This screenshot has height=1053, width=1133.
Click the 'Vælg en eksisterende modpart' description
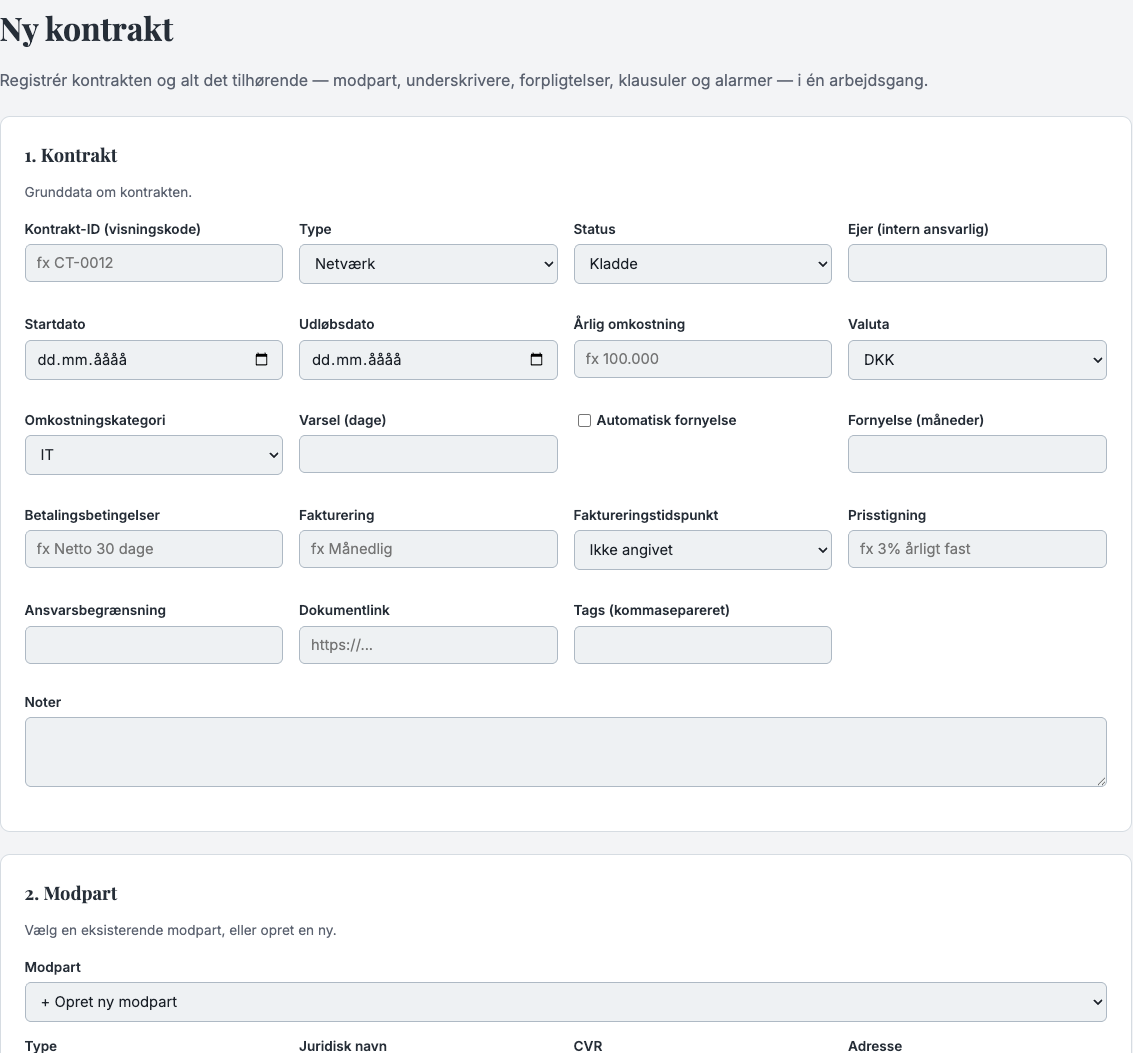[181, 930]
